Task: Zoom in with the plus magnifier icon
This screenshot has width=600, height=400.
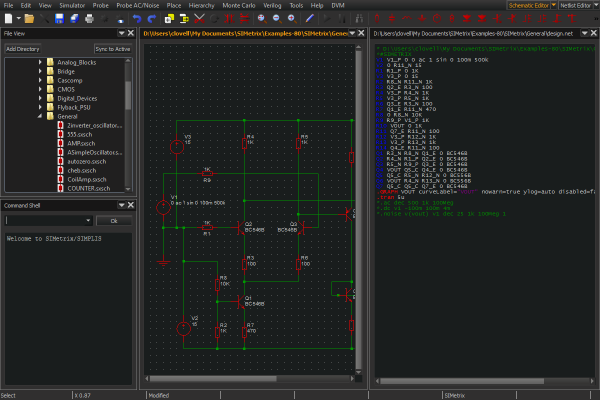Action: tap(292, 18)
